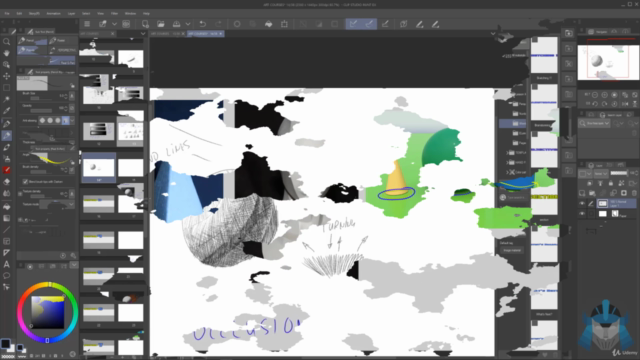This screenshot has width=640, height=360.
Task: Click the Rotate left icon in the Navigator
Action: point(595,104)
